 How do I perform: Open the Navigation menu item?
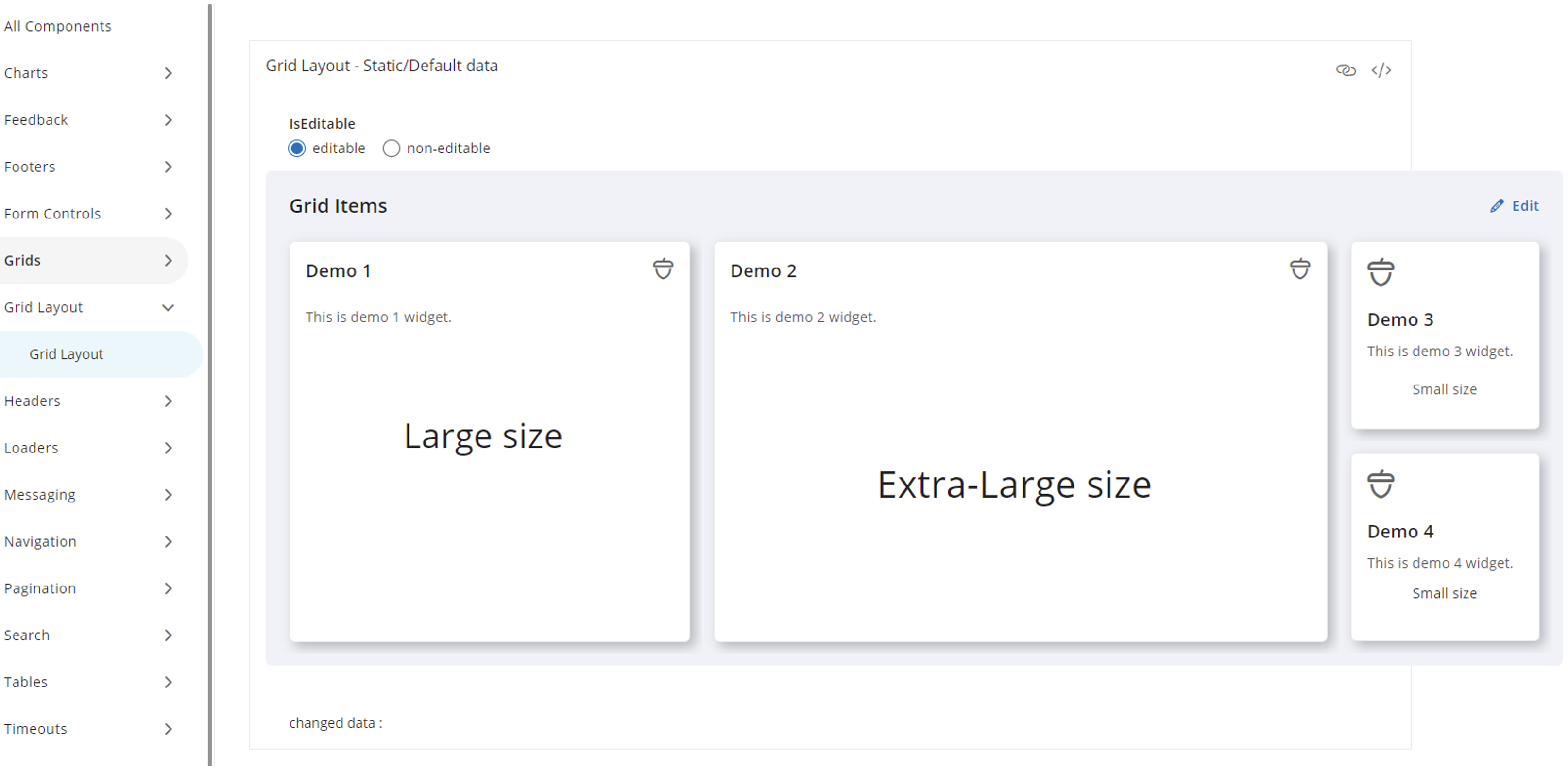40,542
